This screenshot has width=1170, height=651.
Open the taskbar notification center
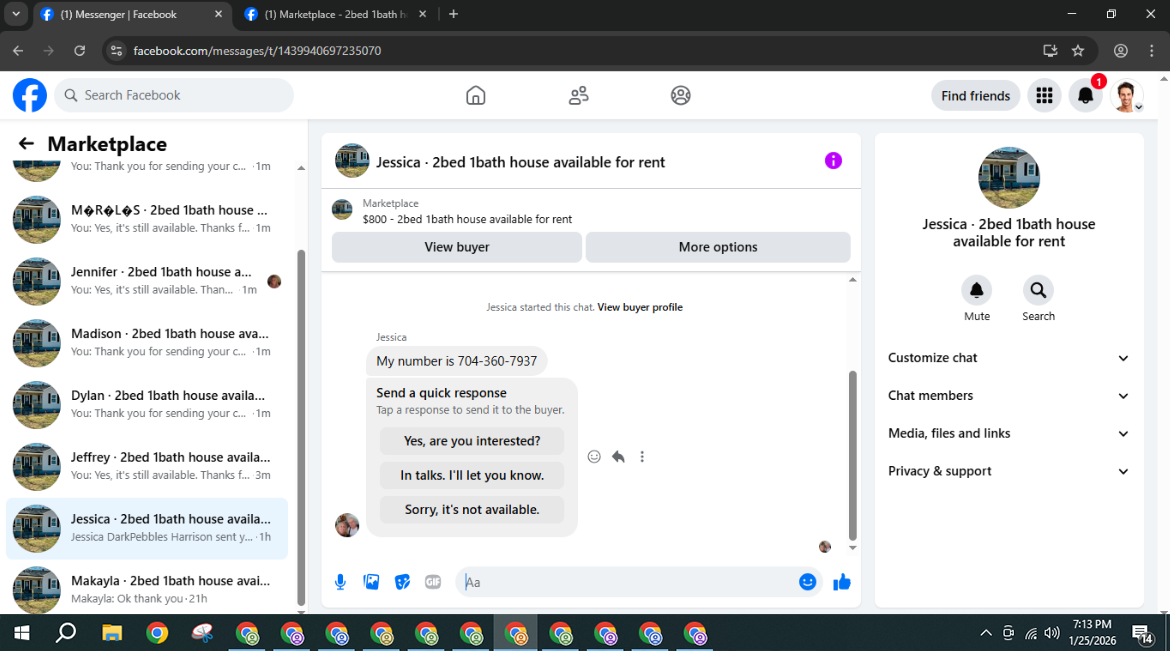(x=1142, y=634)
